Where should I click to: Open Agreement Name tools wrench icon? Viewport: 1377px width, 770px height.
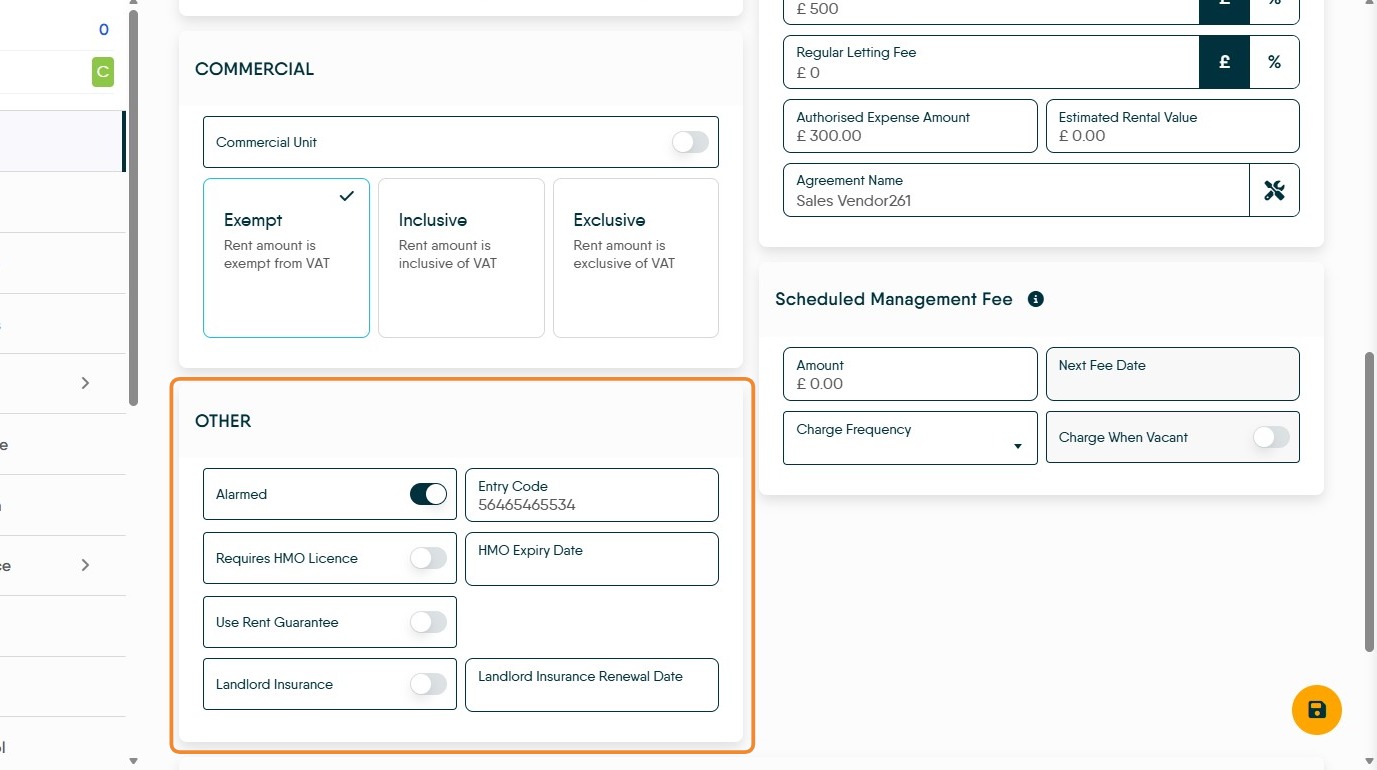(1274, 190)
